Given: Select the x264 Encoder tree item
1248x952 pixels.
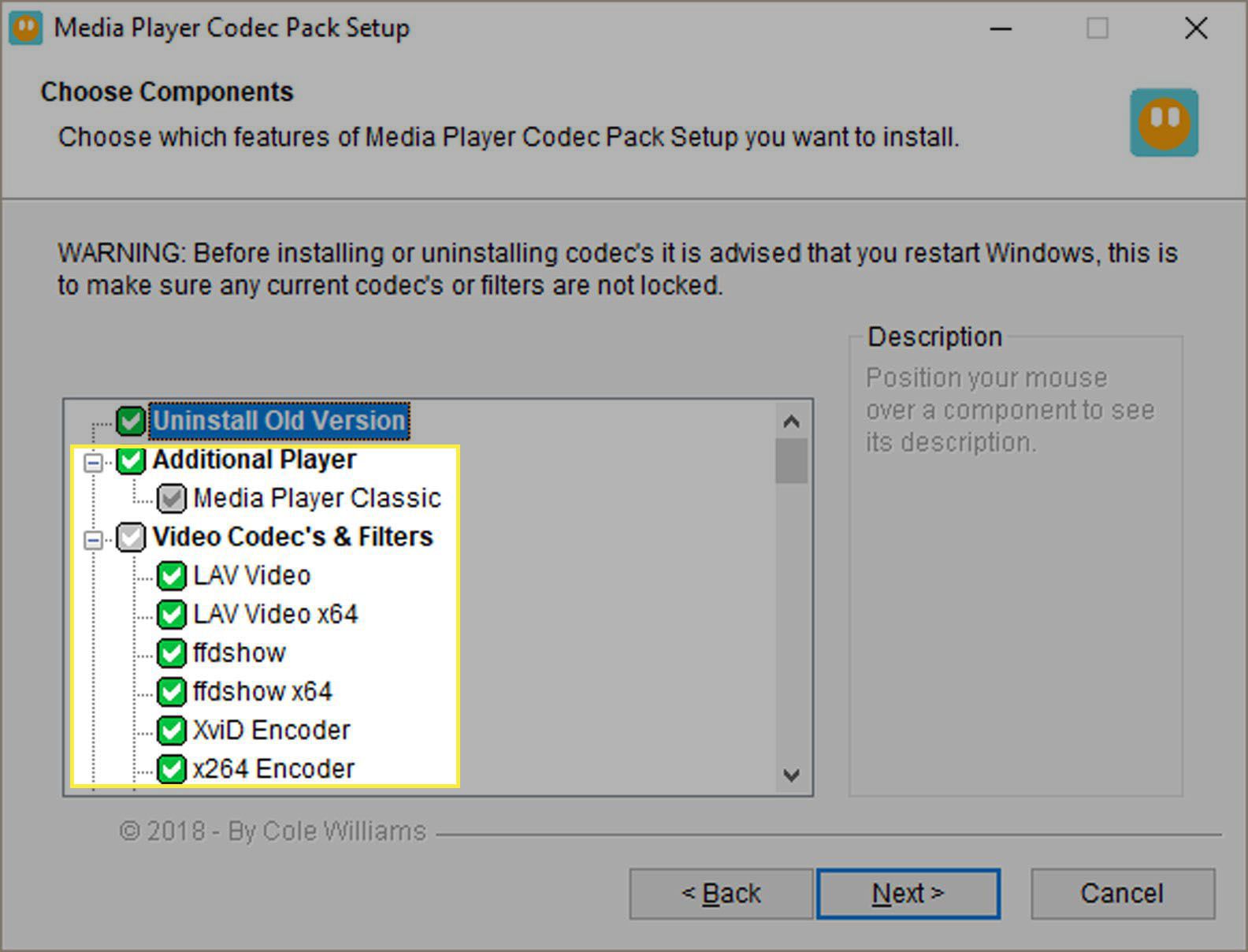Looking at the screenshot, I should (x=273, y=768).
